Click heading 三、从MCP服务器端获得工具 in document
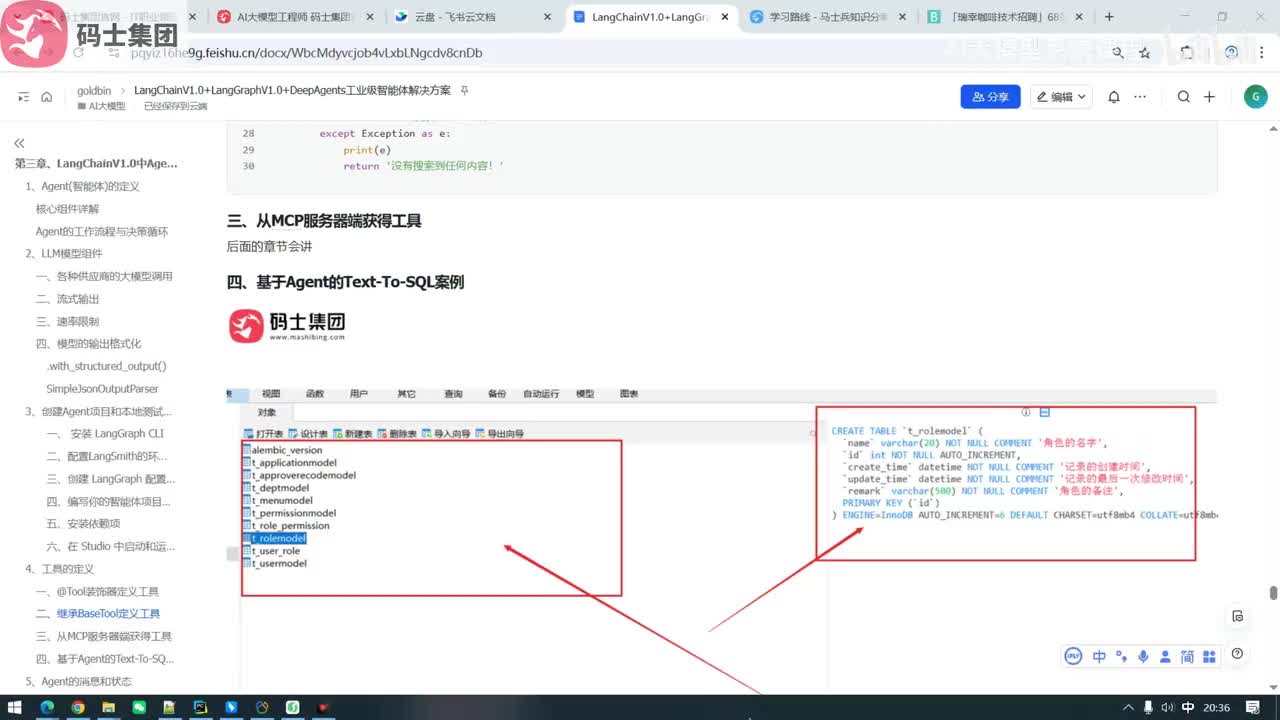The height and width of the screenshot is (720, 1280). tap(324, 221)
